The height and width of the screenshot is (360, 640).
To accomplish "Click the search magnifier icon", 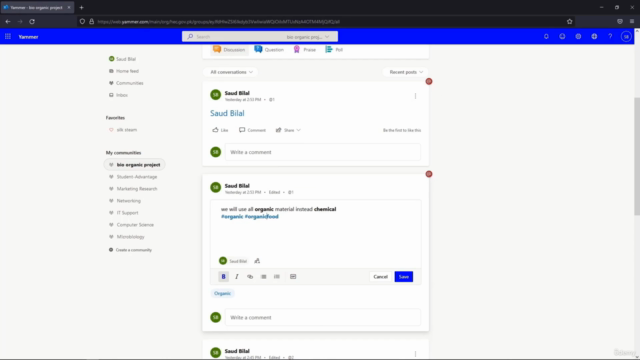I will click(190, 37).
